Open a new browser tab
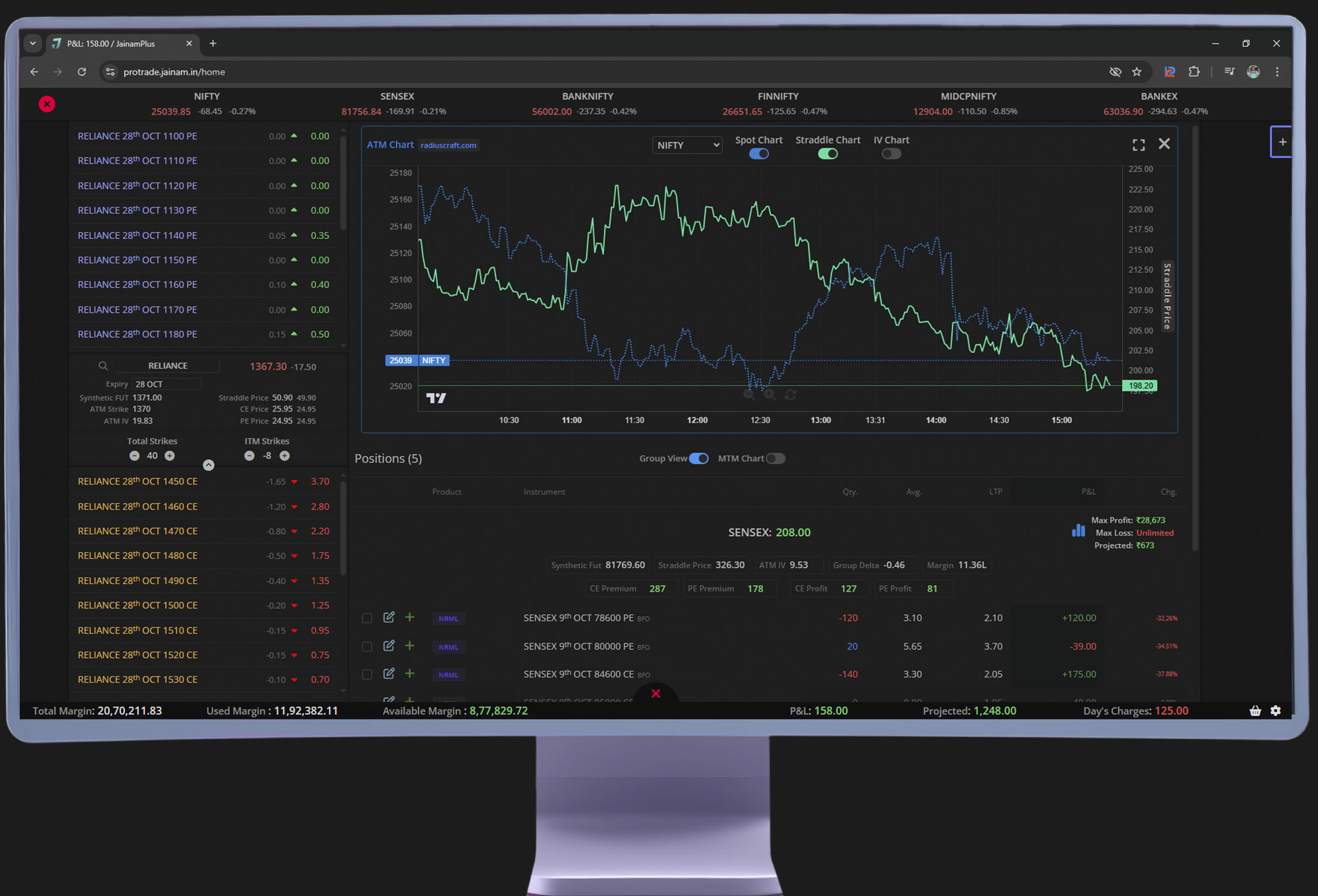1318x896 pixels. pos(213,44)
